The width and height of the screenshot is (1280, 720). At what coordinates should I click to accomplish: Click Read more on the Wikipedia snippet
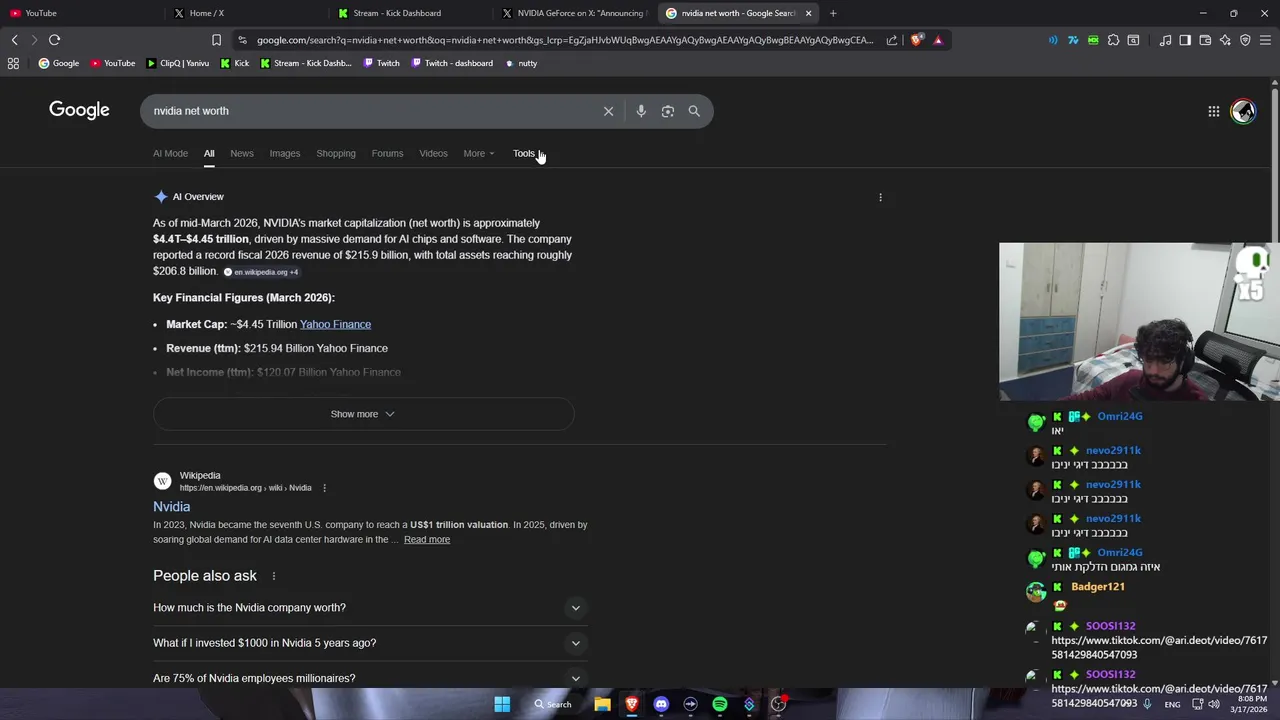click(x=427, y=540)
